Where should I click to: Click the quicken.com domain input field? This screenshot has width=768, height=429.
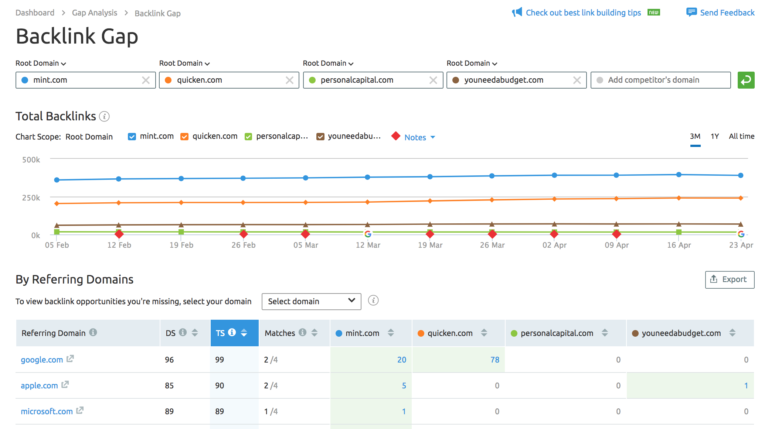pos(229,80)
